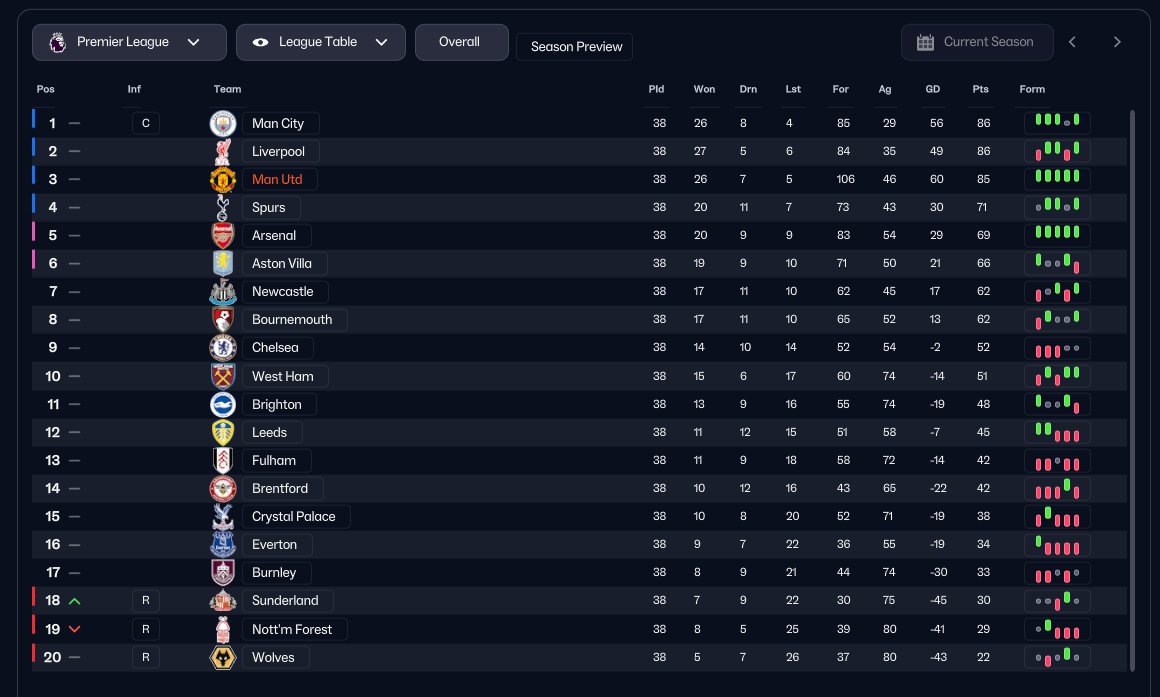The image size is (1160, 697).
Task: Open the Crystal Palace team link
Action: tap(293, 516)
